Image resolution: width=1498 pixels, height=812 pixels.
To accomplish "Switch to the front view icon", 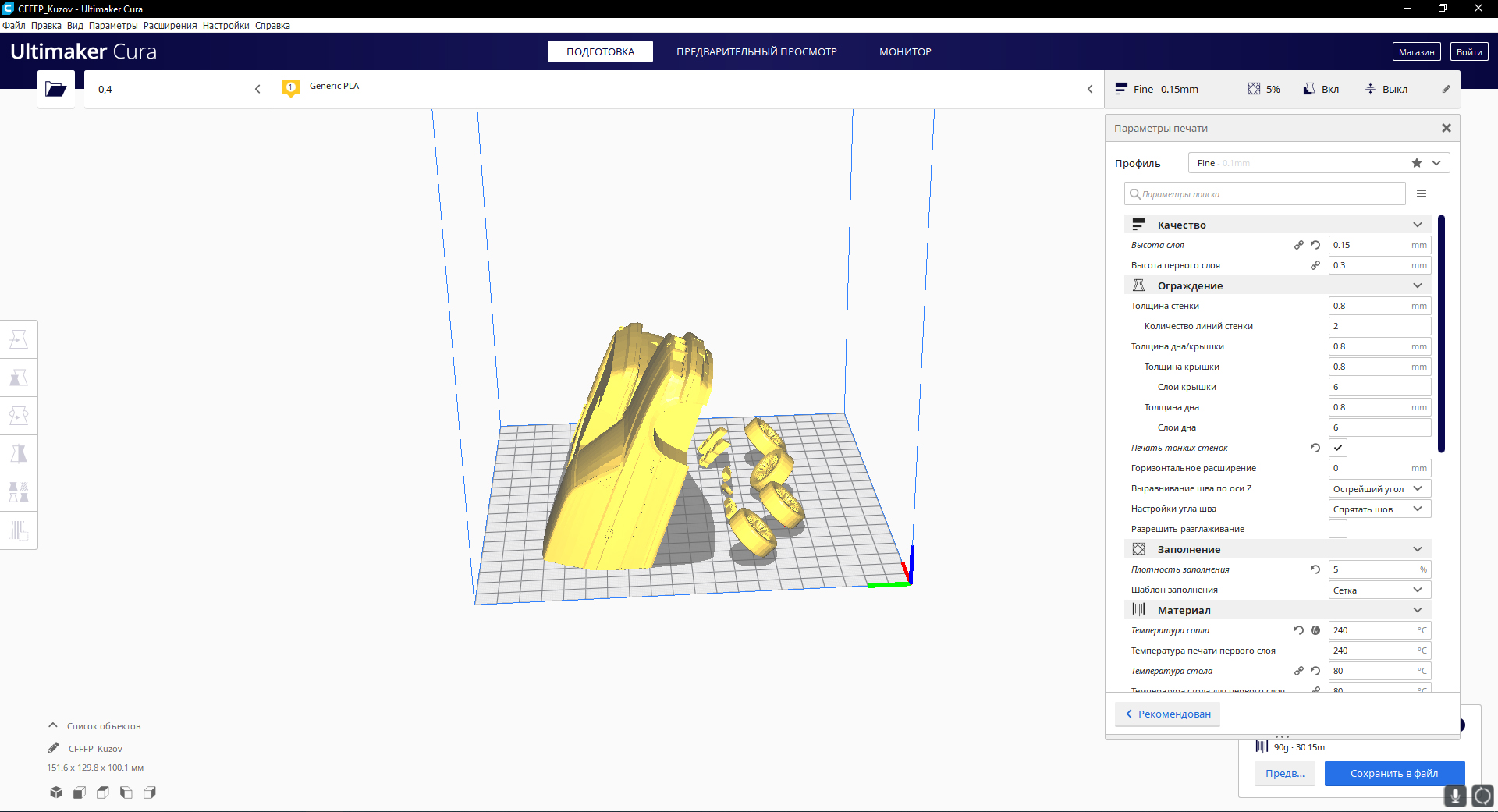I will point(80,792).
